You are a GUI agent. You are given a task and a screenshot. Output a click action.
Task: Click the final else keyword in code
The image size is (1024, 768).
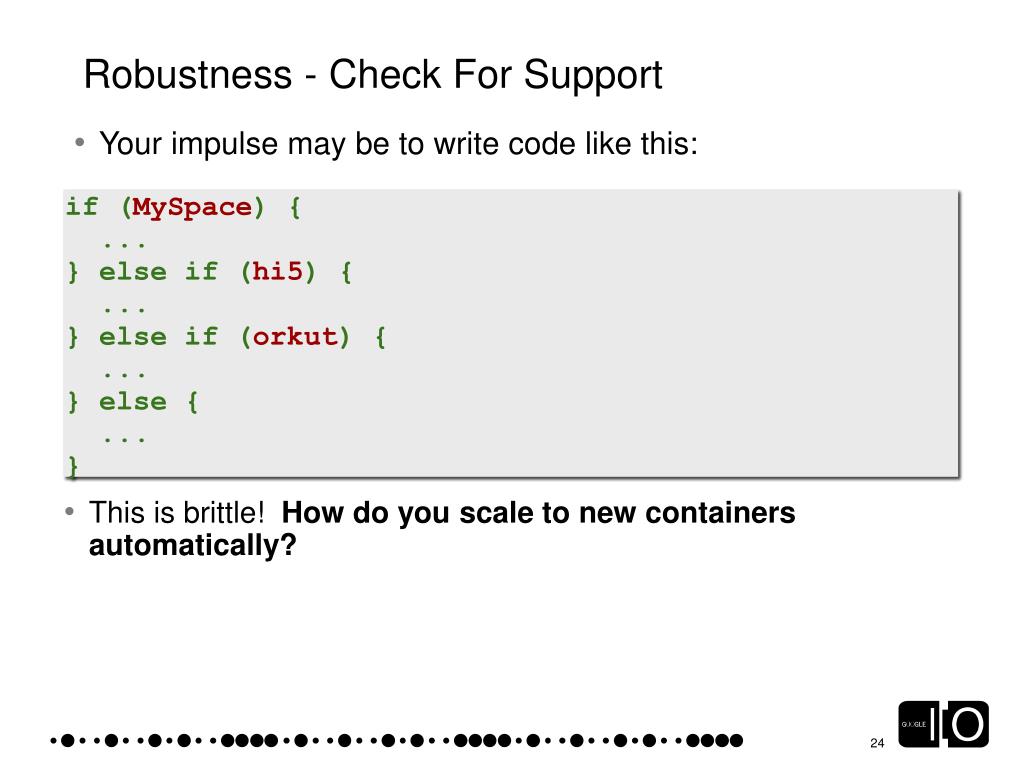tap(133, 402)
